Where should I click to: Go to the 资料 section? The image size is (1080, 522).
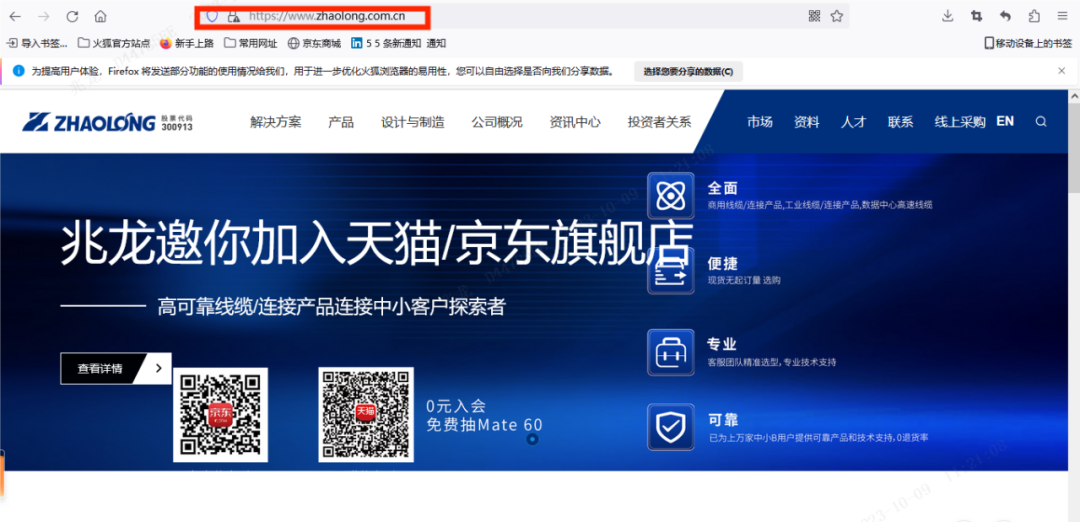pos(807,123)
